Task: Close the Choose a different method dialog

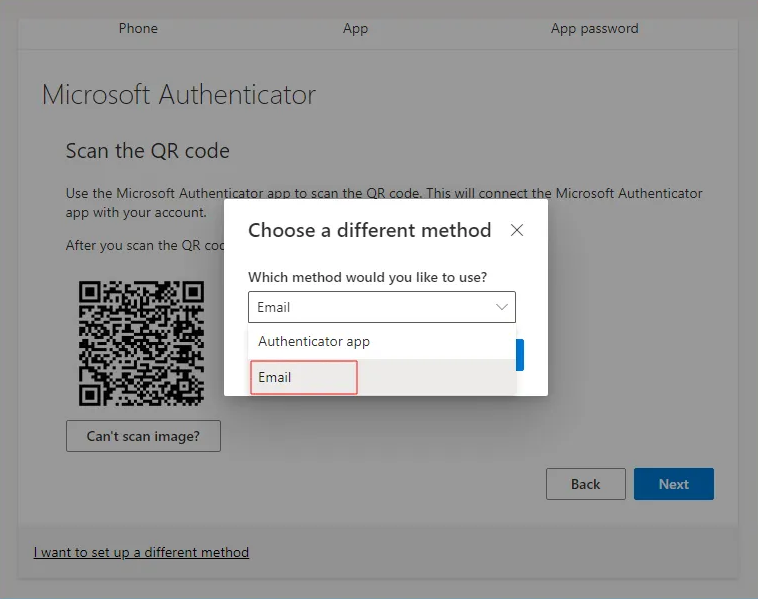Action: click(517, 230)
